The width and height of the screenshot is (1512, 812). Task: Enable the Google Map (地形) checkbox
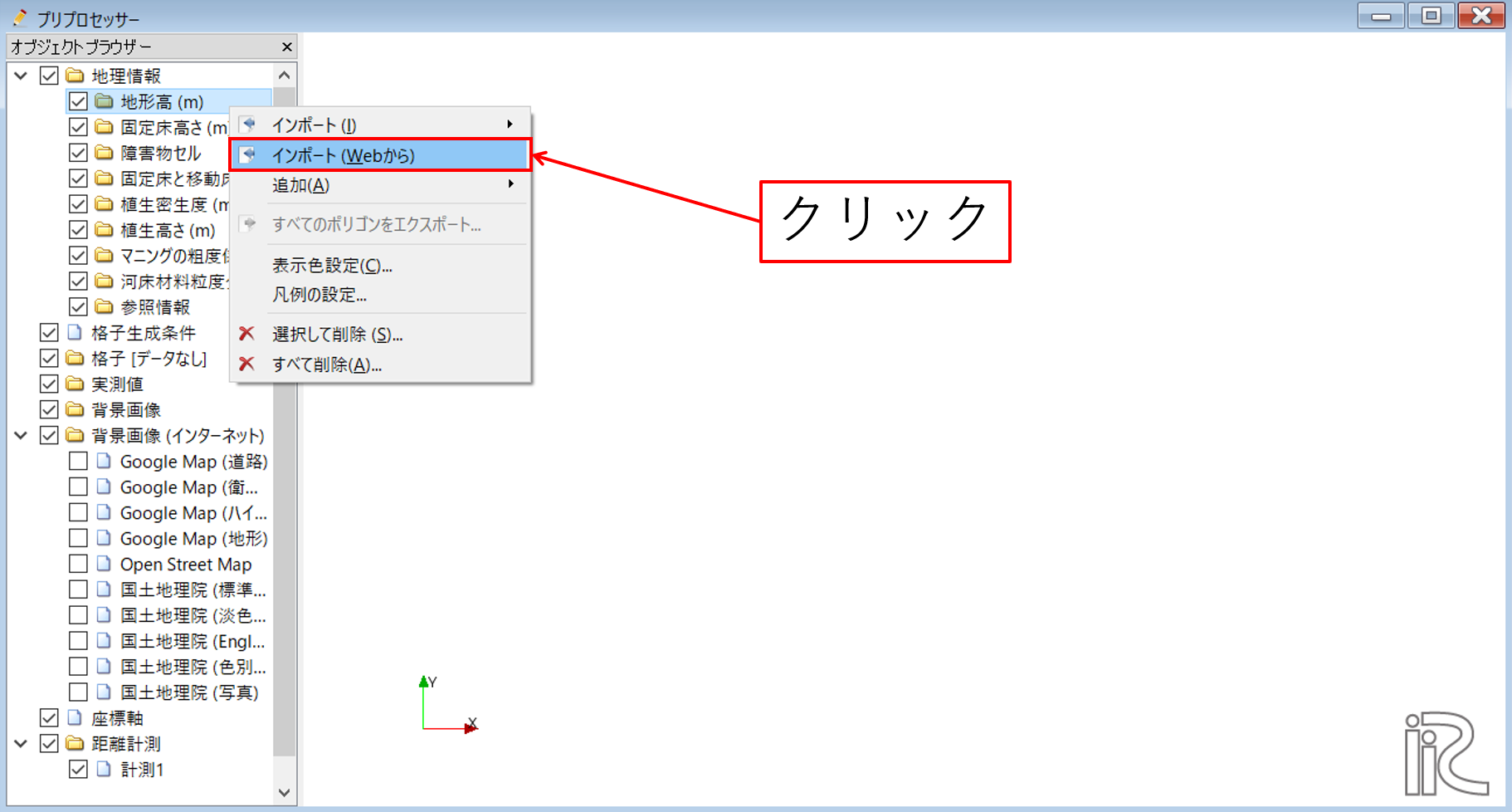pyautogui.click(x=78, y=539)
